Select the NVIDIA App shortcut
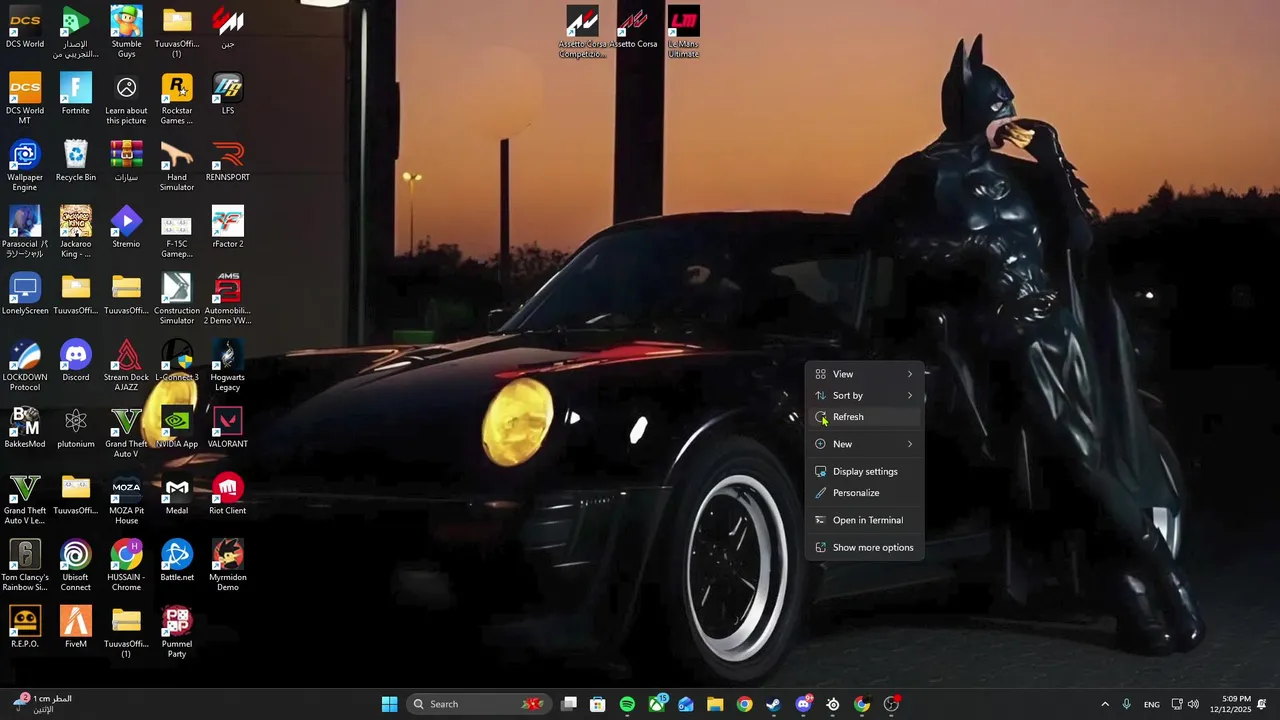 [x=177, y=427]
